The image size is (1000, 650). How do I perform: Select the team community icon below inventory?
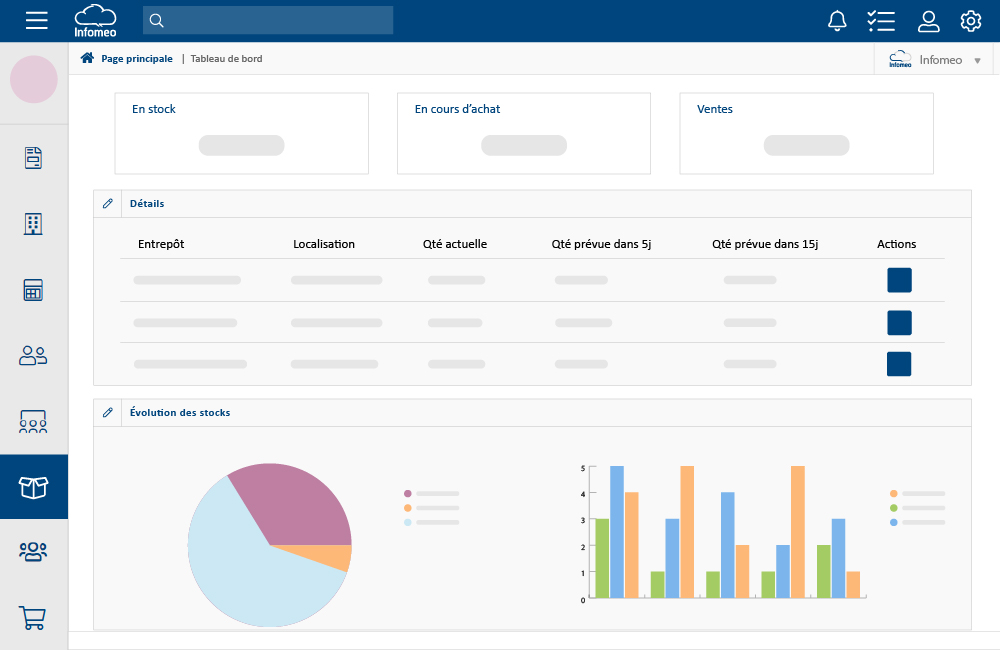tap(33, 552)
